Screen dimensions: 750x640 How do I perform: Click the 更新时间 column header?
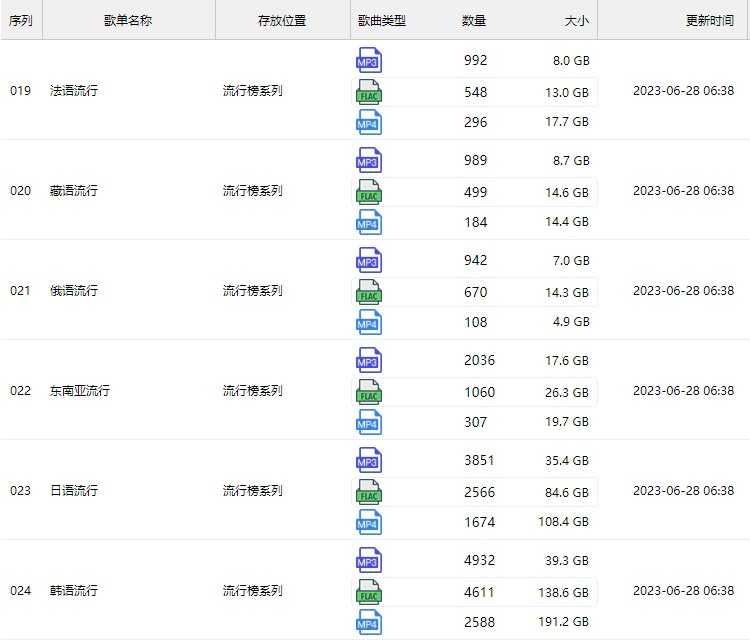(x=710, y=21)
